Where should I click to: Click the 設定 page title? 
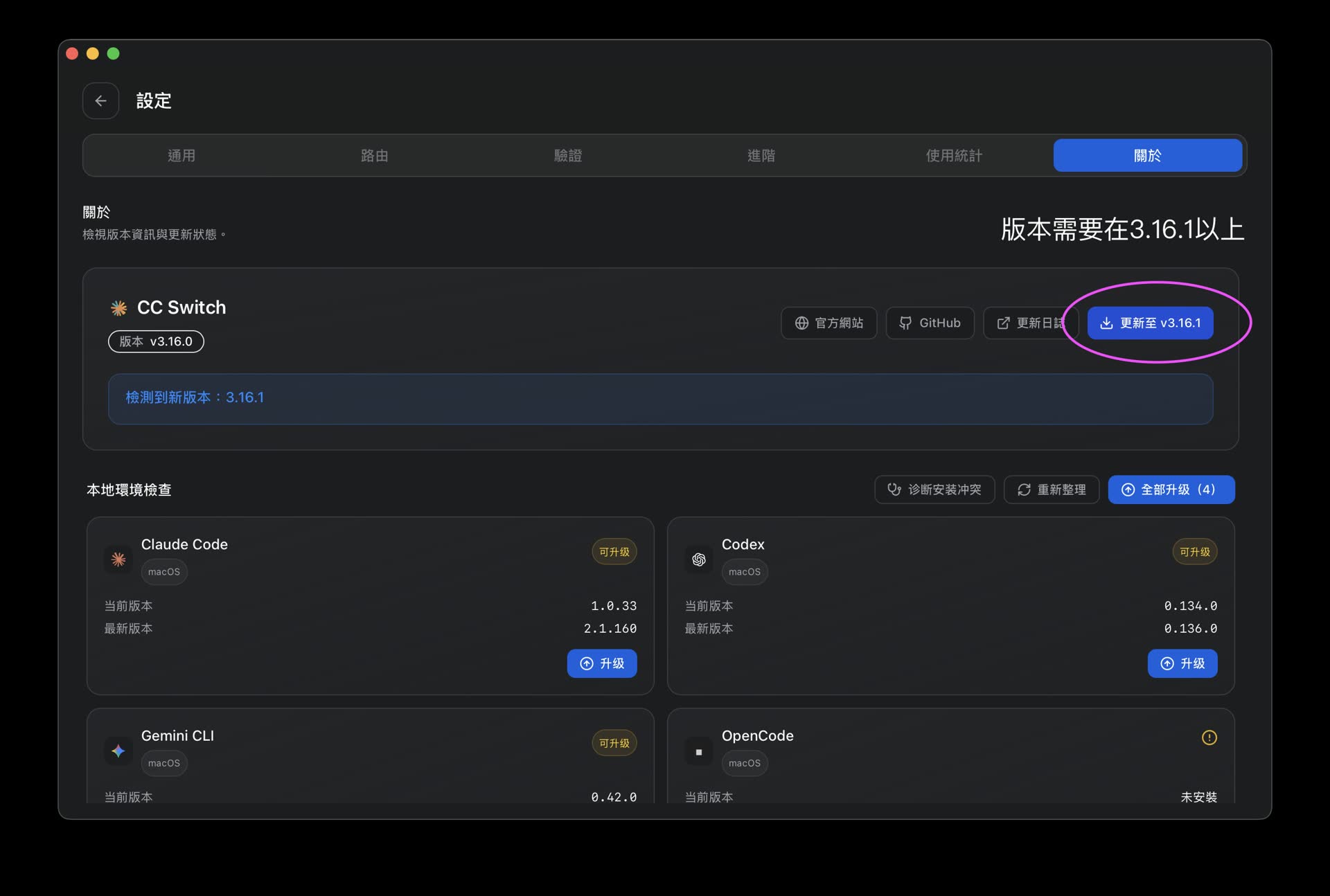coord(154,101)
